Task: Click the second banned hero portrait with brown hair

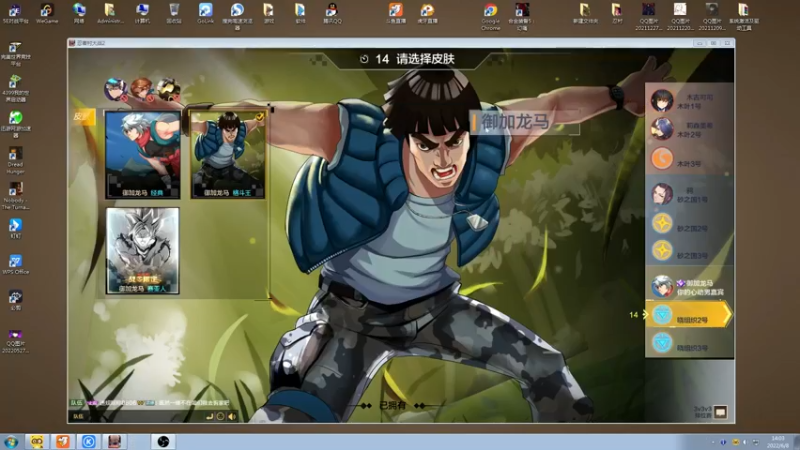Action: pyautogui.click(x=141, y=89)
